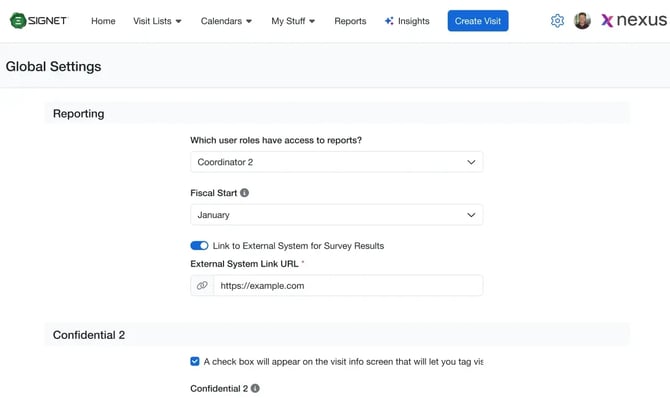Screen dimensions: 670x398
Task: Uncheck the Confidential 2 visit tag checkbox
Action: [x=195, y=361]
